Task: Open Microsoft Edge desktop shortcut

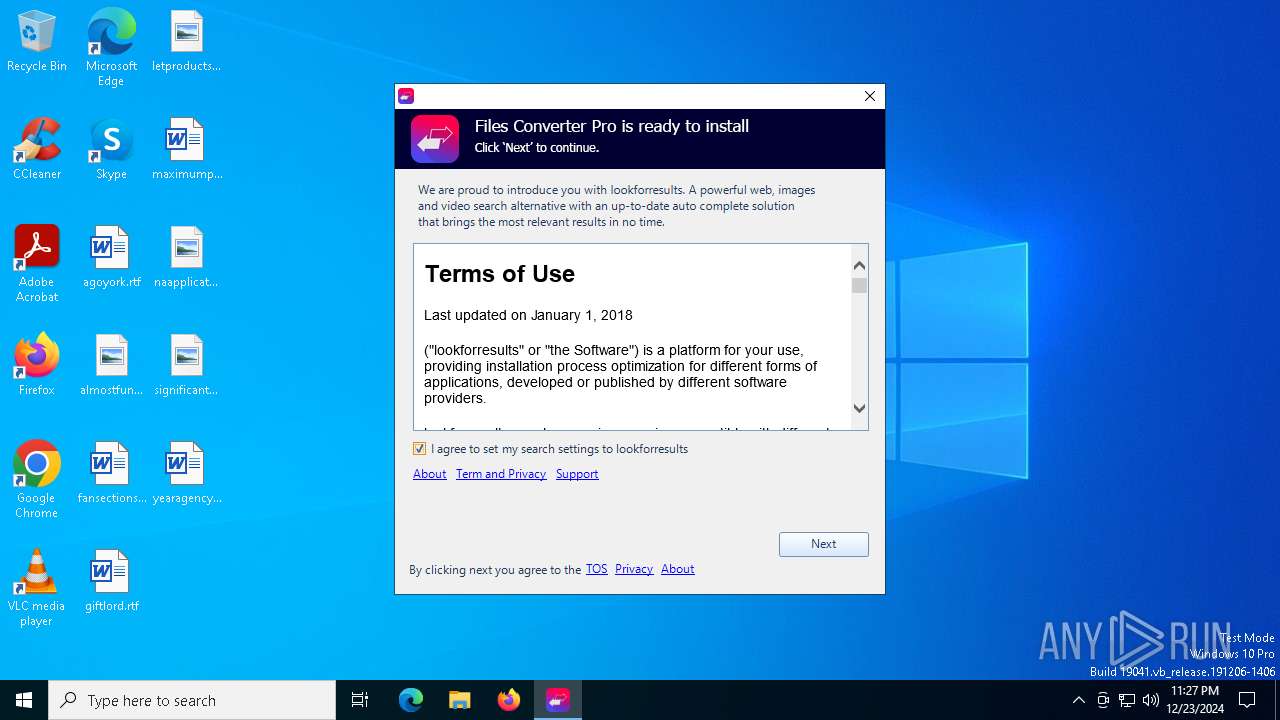Action: 111,47
